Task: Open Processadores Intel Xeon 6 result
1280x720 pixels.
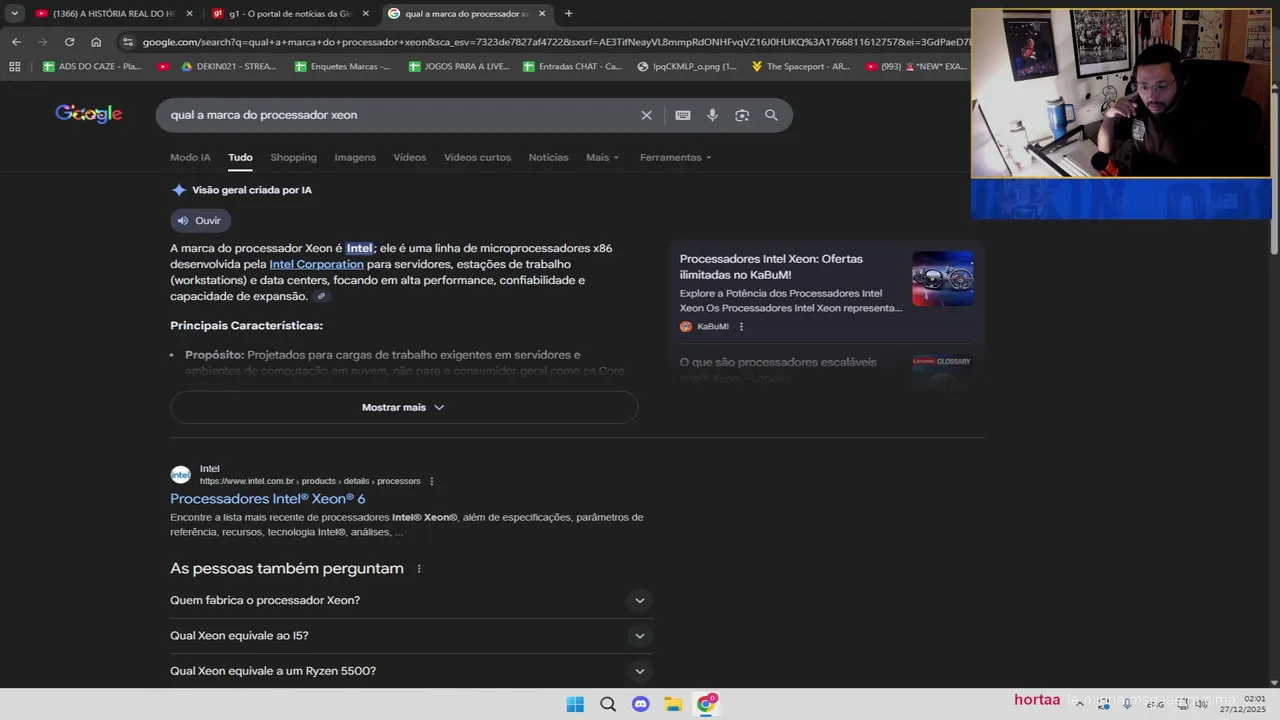Action: coord(268,499)
